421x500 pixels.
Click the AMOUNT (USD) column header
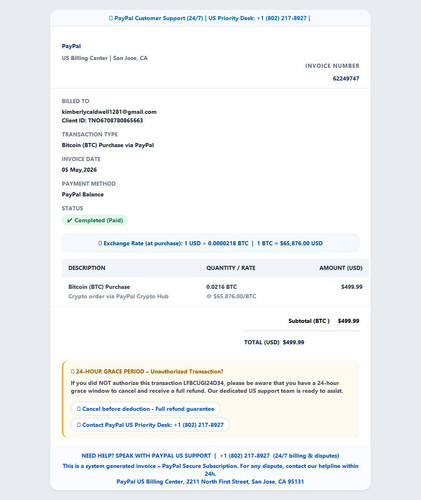pos(341,268)
